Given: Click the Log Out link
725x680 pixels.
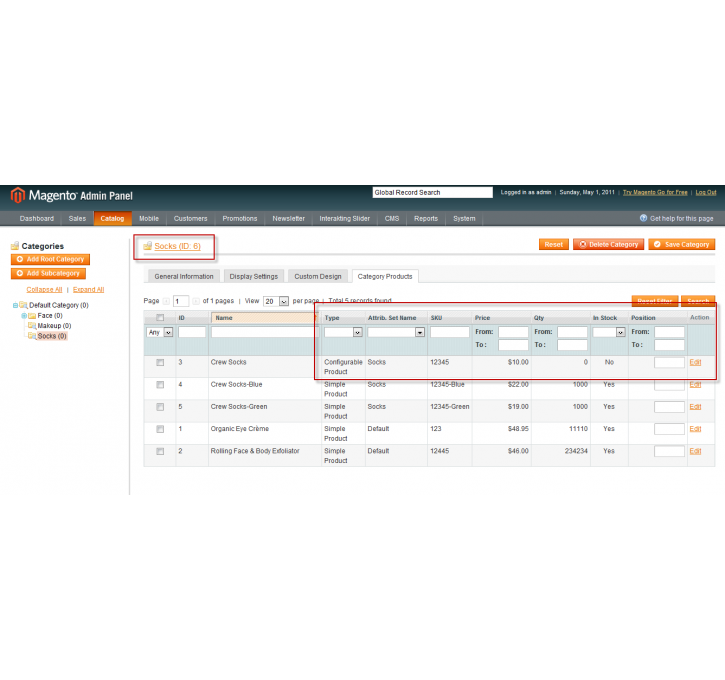Looking at the screenshot, I should click(x=705, y=192).
